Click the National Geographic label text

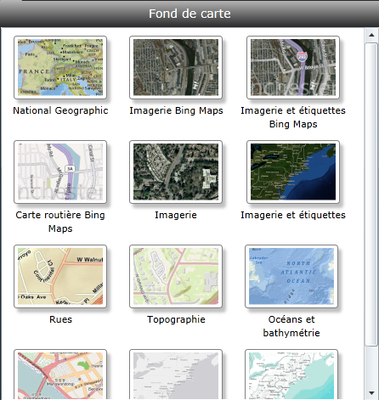(x=60, y=111)
